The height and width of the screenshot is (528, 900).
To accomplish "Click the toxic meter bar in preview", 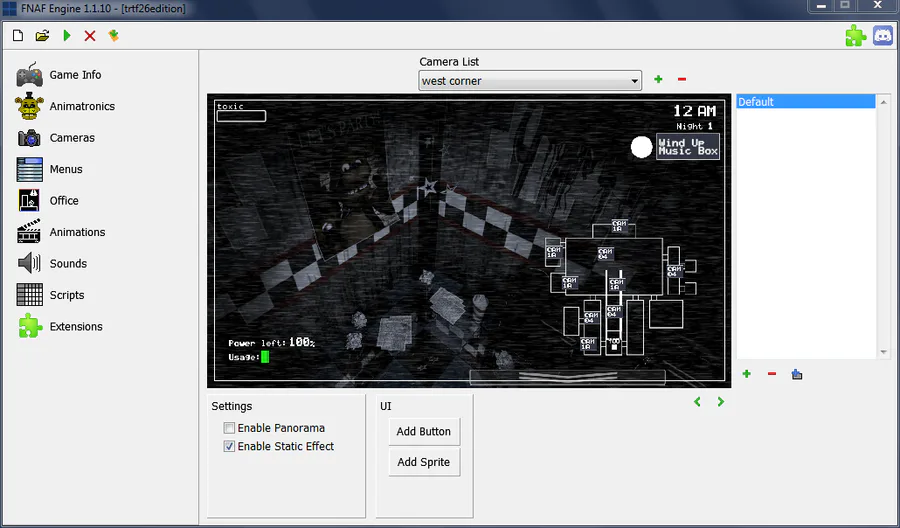I will click(241, 117).
